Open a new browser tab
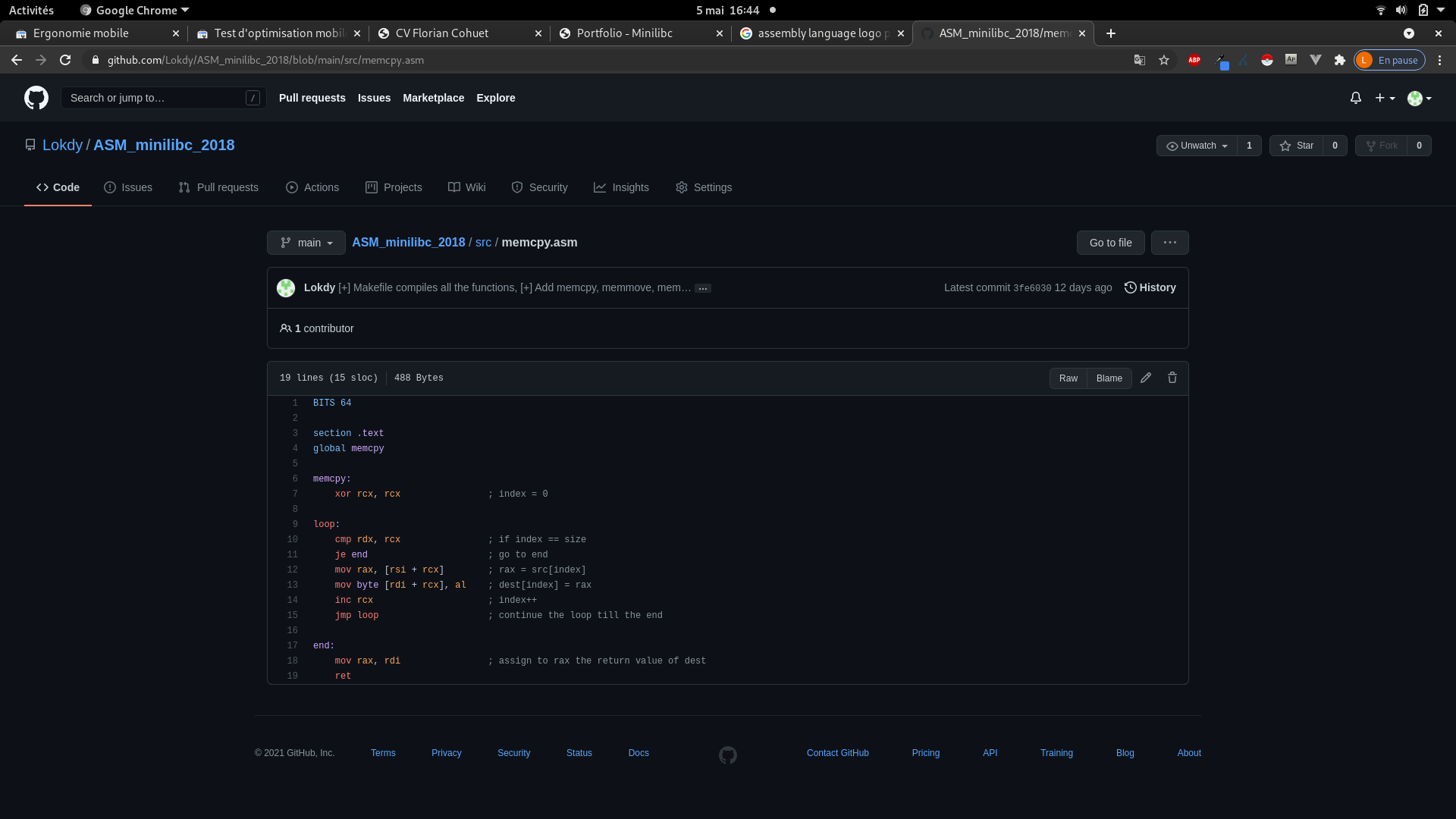Screen dimensions: 1456x819 1110,33
